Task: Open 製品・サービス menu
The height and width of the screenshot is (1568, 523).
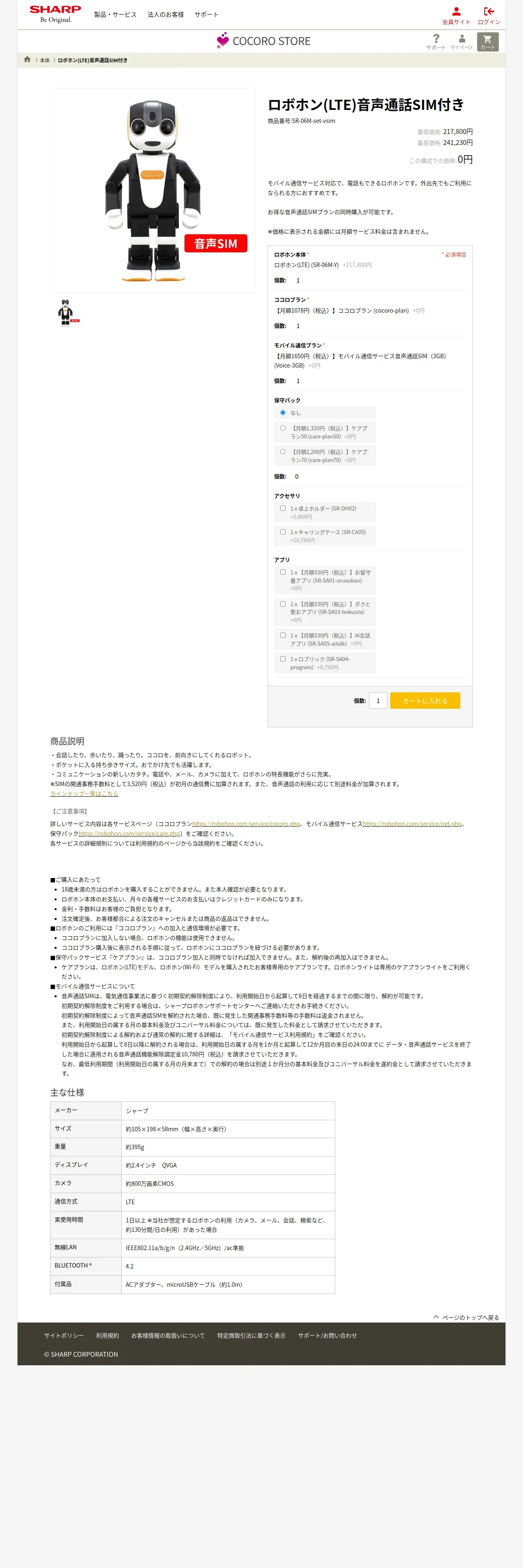Action: tap(115, 15)
